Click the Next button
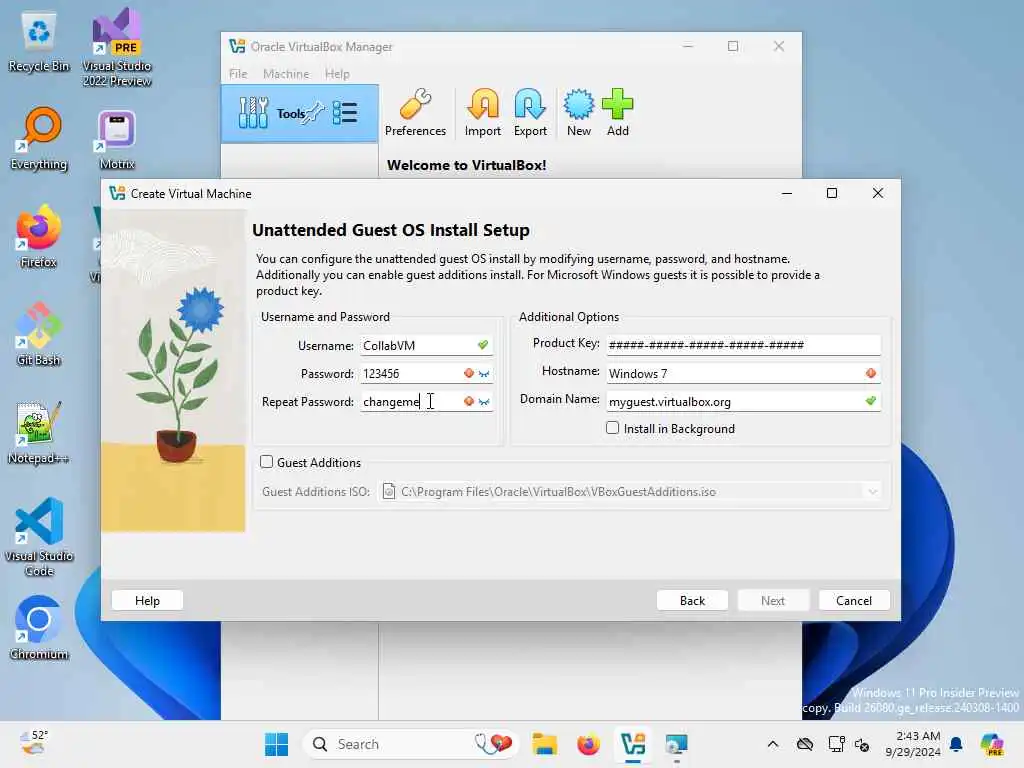 click(773, 601)
